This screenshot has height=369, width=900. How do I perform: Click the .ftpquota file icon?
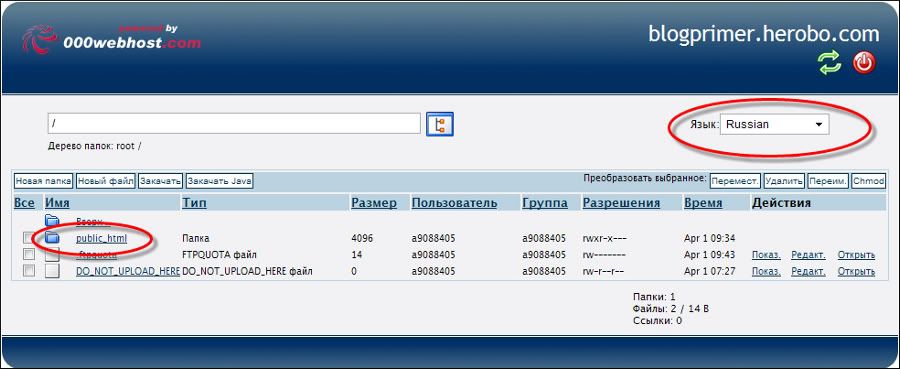pos(52,255)
